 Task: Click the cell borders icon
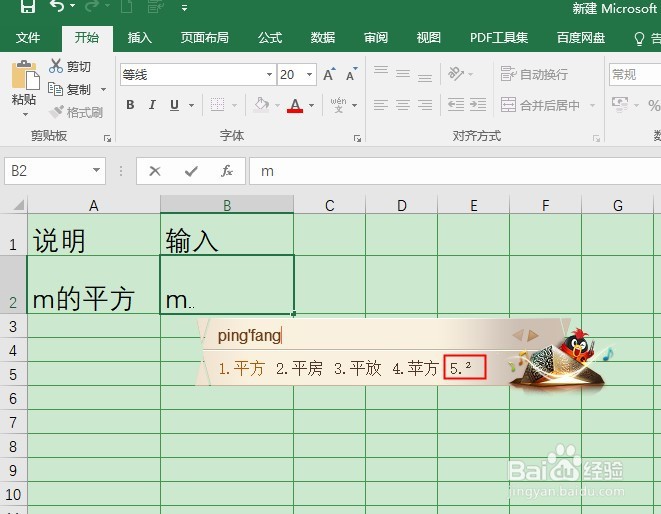click(217, 105)
